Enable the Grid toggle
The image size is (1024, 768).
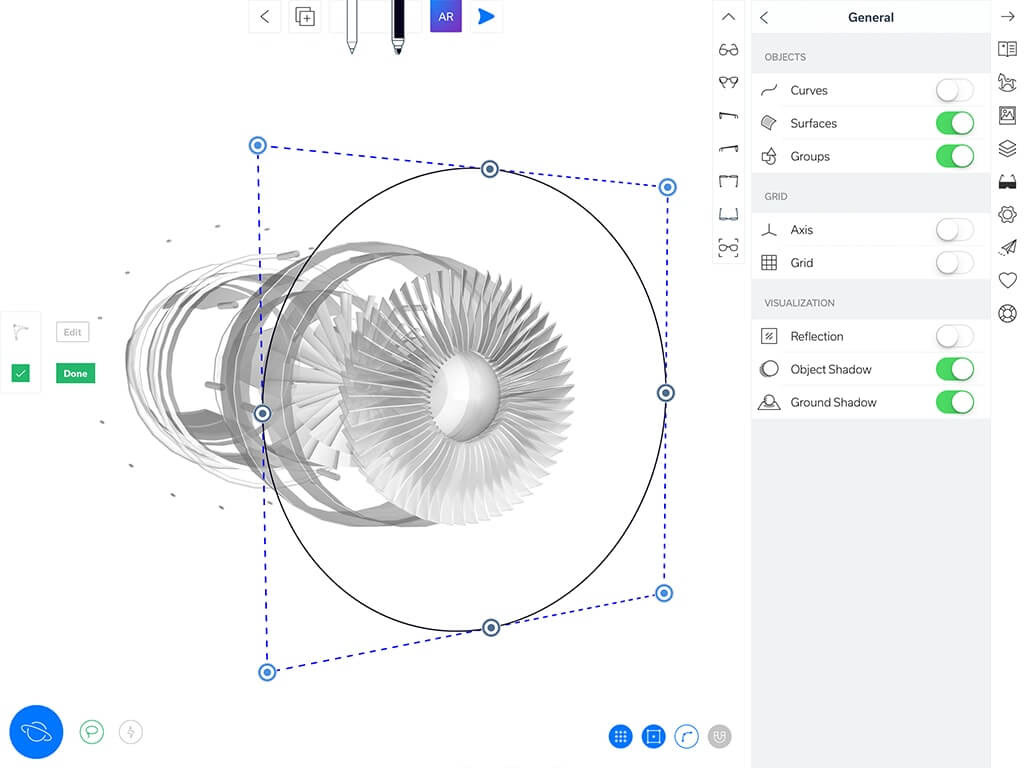click(954, 263)
